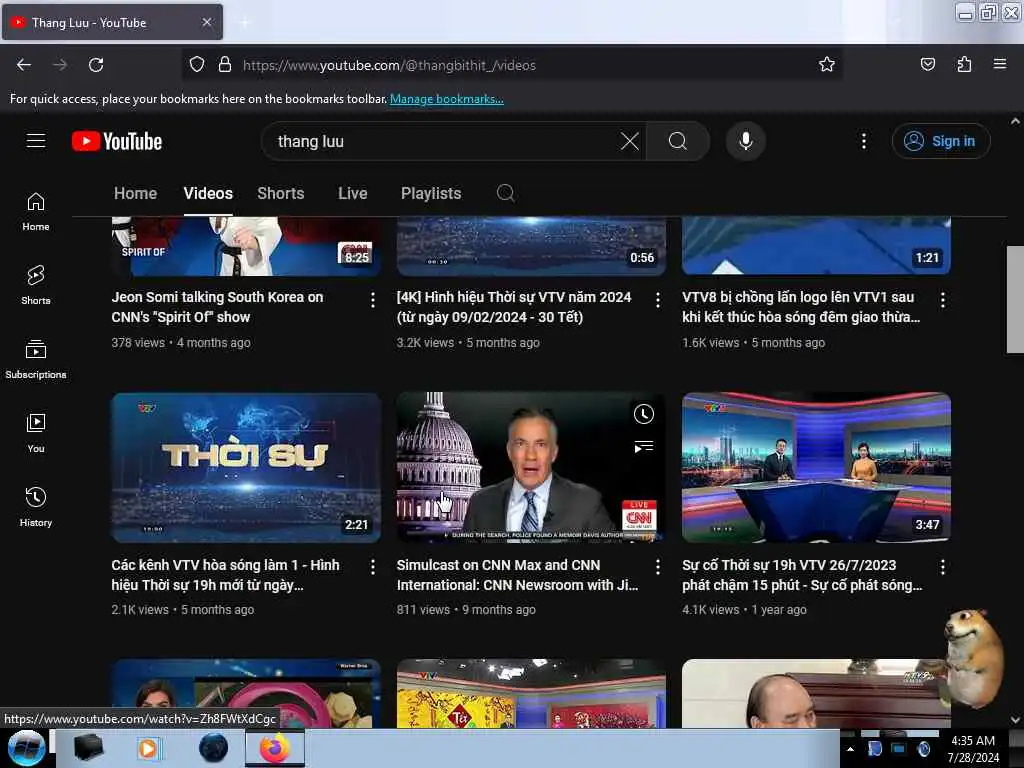This screenshot has height=768, width=1024.
Task: Open Home in the YouTube sidebar
Action: [36, 212]
